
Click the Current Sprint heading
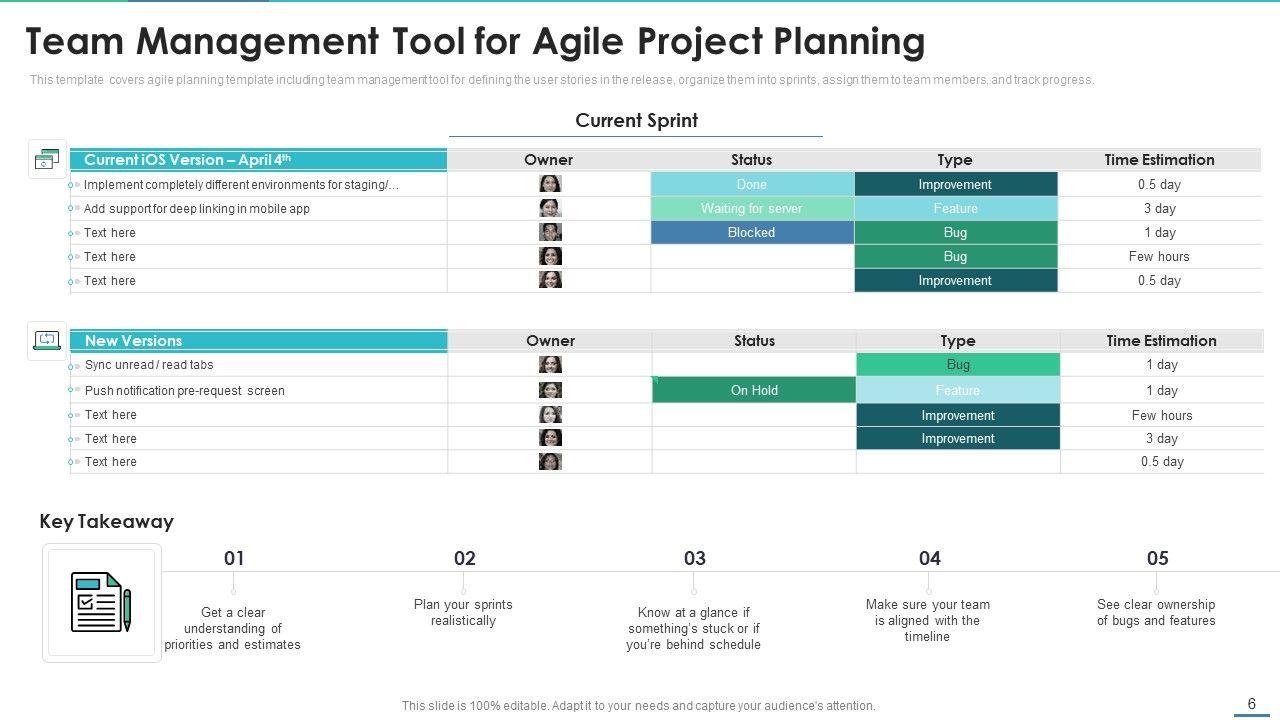tap(636, 121)
